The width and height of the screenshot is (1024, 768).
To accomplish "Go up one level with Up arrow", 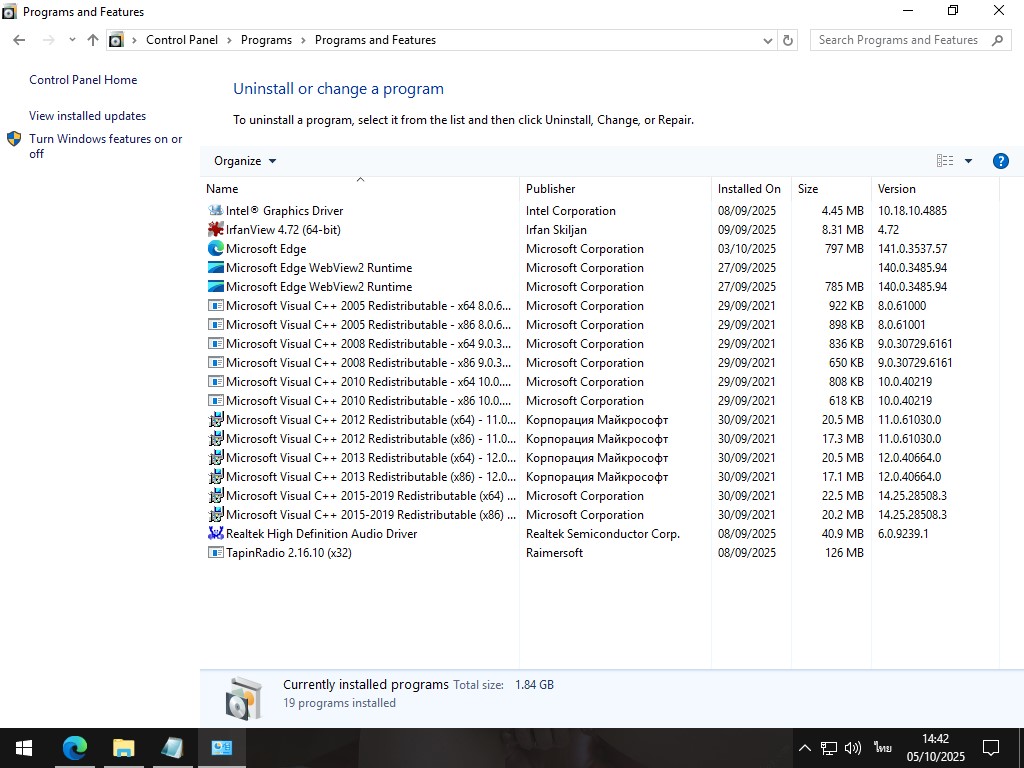I will 93,40.
